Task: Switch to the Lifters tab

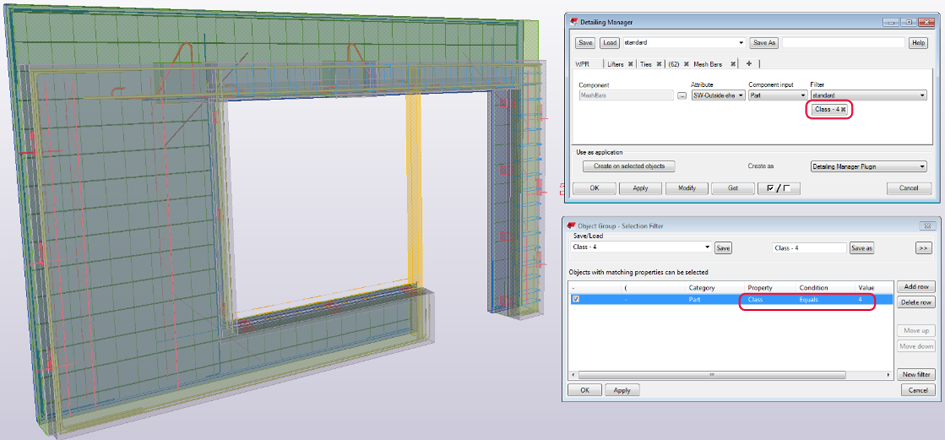Action: (x=615, y=64)
